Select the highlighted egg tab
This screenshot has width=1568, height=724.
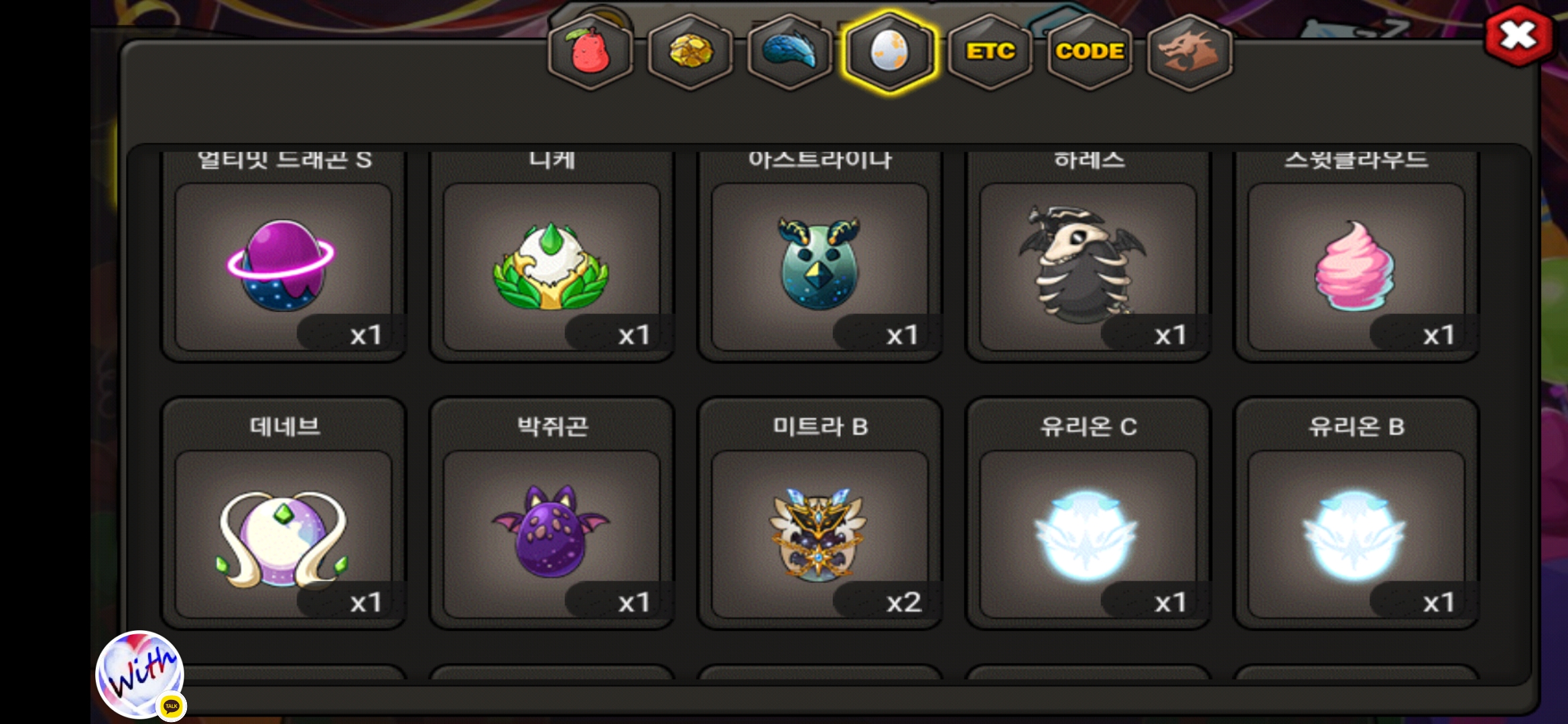pyautogui.click(x=889, y=52)
